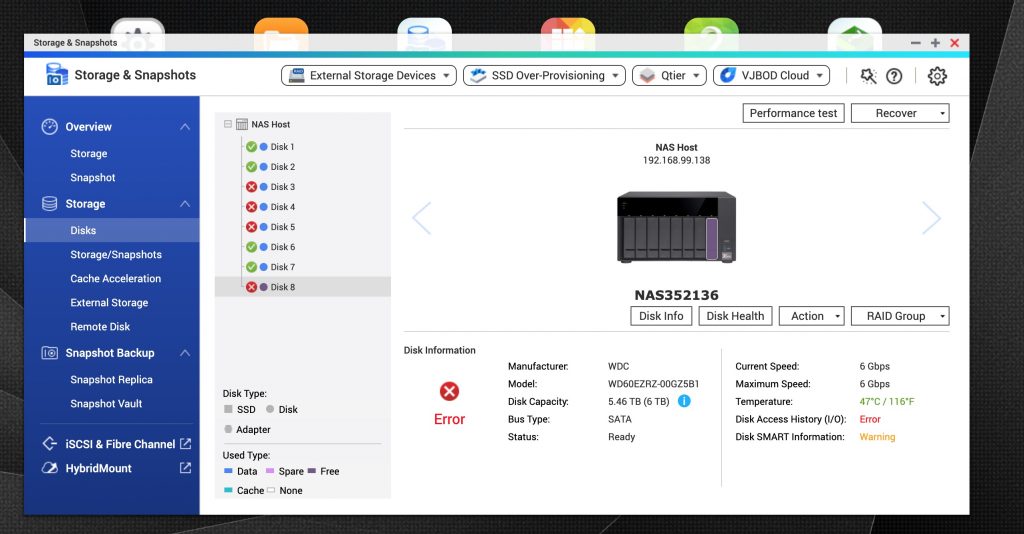Click the NAS device image
This screenshot has width=1024, height=534.
tap(677, 227)
